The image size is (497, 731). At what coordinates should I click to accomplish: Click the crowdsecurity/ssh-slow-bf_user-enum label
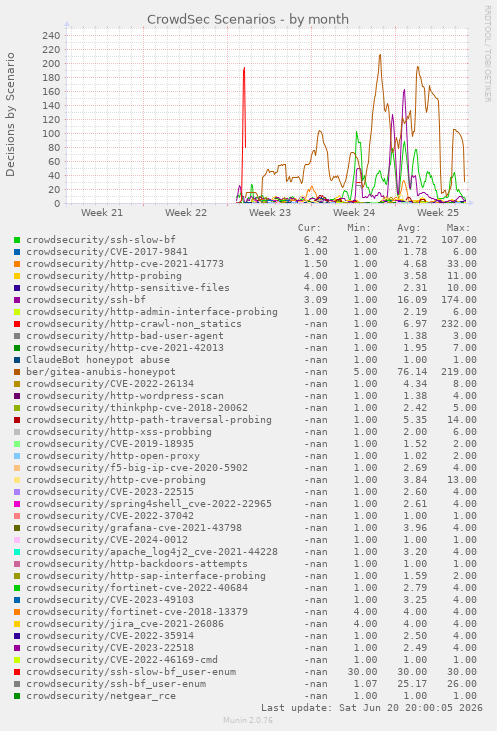click(131, 672)
